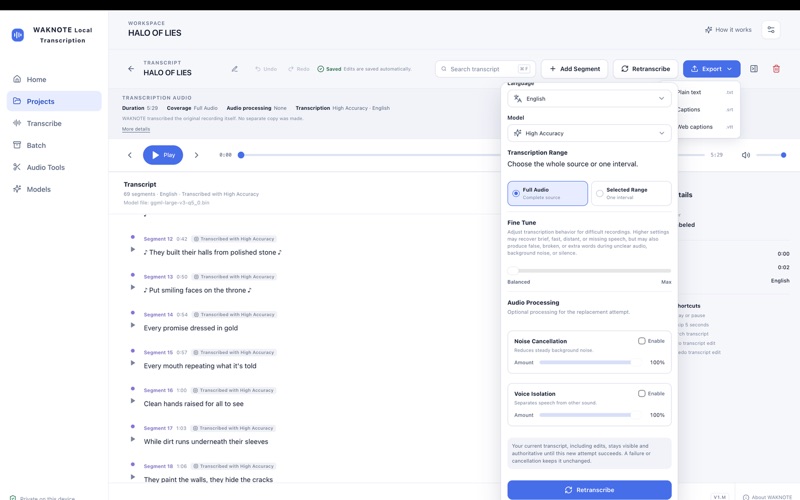Click the Add Segment button
The height and width of the screenshot is (500, 800).
pos(574,69)
